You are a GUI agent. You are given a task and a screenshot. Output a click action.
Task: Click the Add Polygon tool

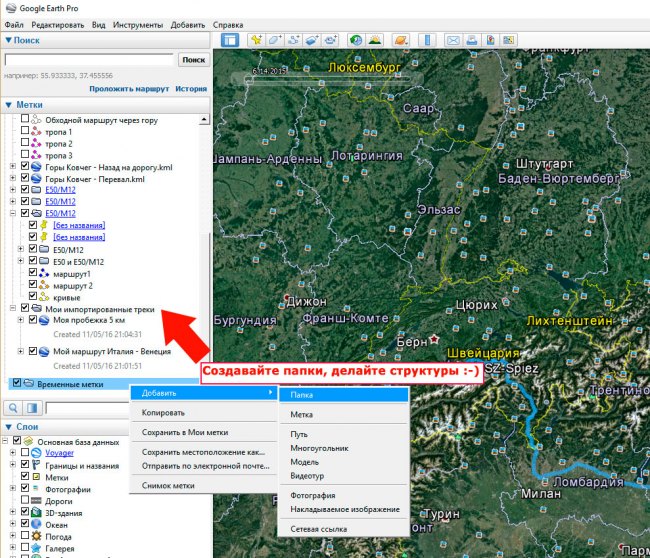click(275, 40)
